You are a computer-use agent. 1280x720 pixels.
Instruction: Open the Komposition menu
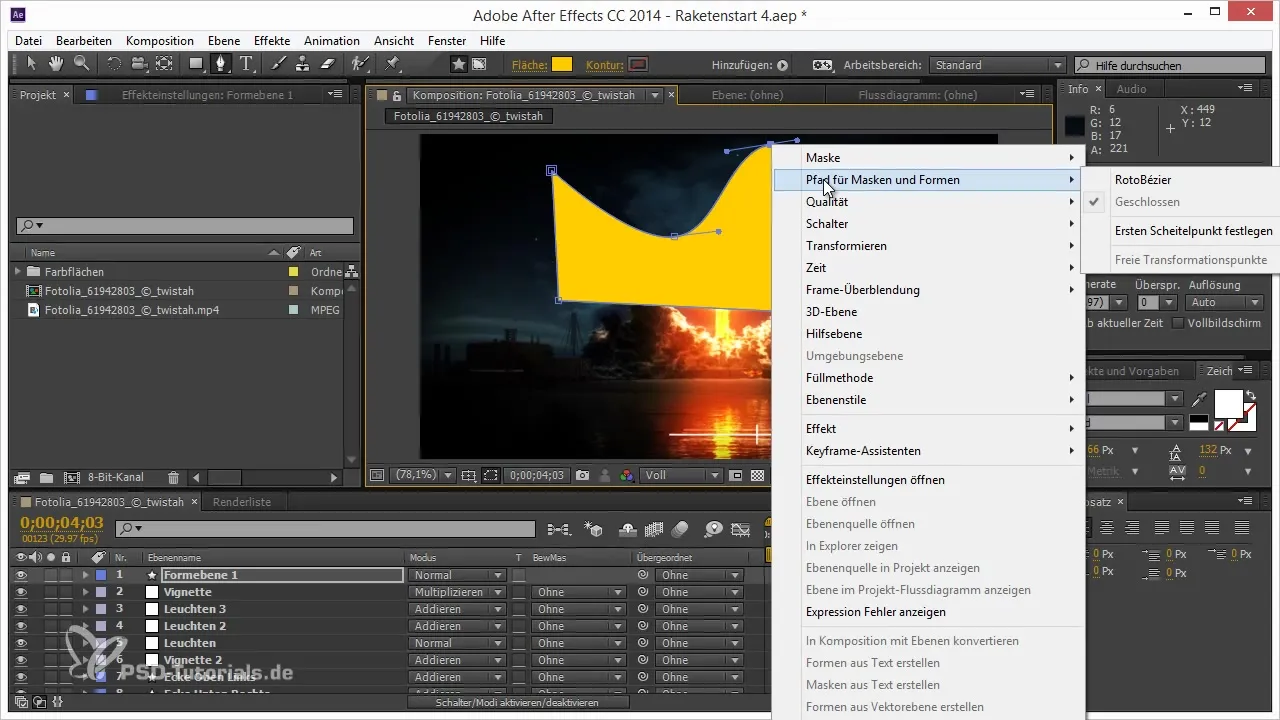[160, 41]
